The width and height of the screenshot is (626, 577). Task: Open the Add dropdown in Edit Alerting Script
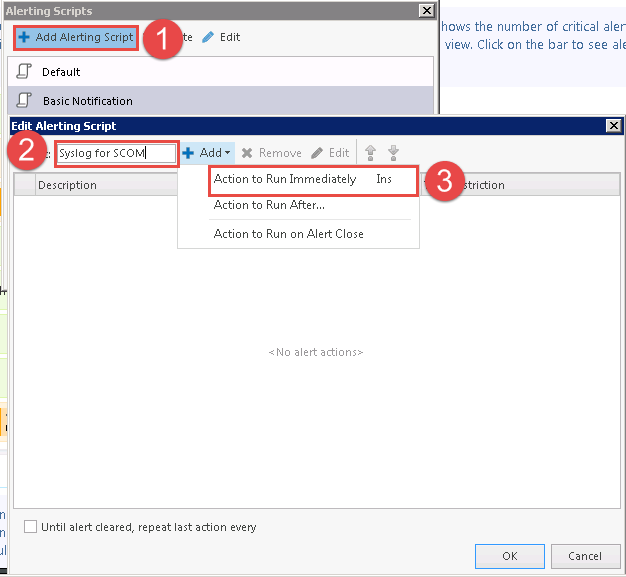pyautogui.click(x=207, y=153)
